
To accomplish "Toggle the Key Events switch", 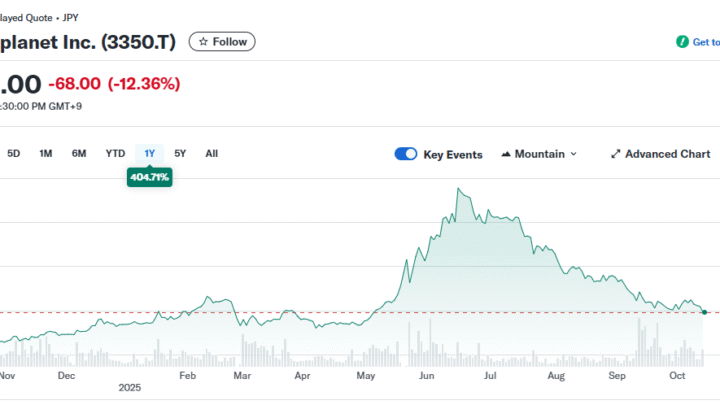I will (406, 154).
